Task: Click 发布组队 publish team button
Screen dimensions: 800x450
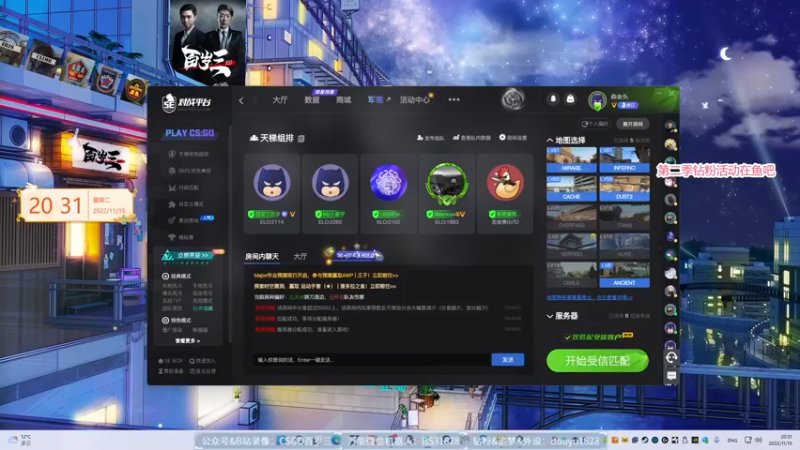Action: [x=431, y=138]
